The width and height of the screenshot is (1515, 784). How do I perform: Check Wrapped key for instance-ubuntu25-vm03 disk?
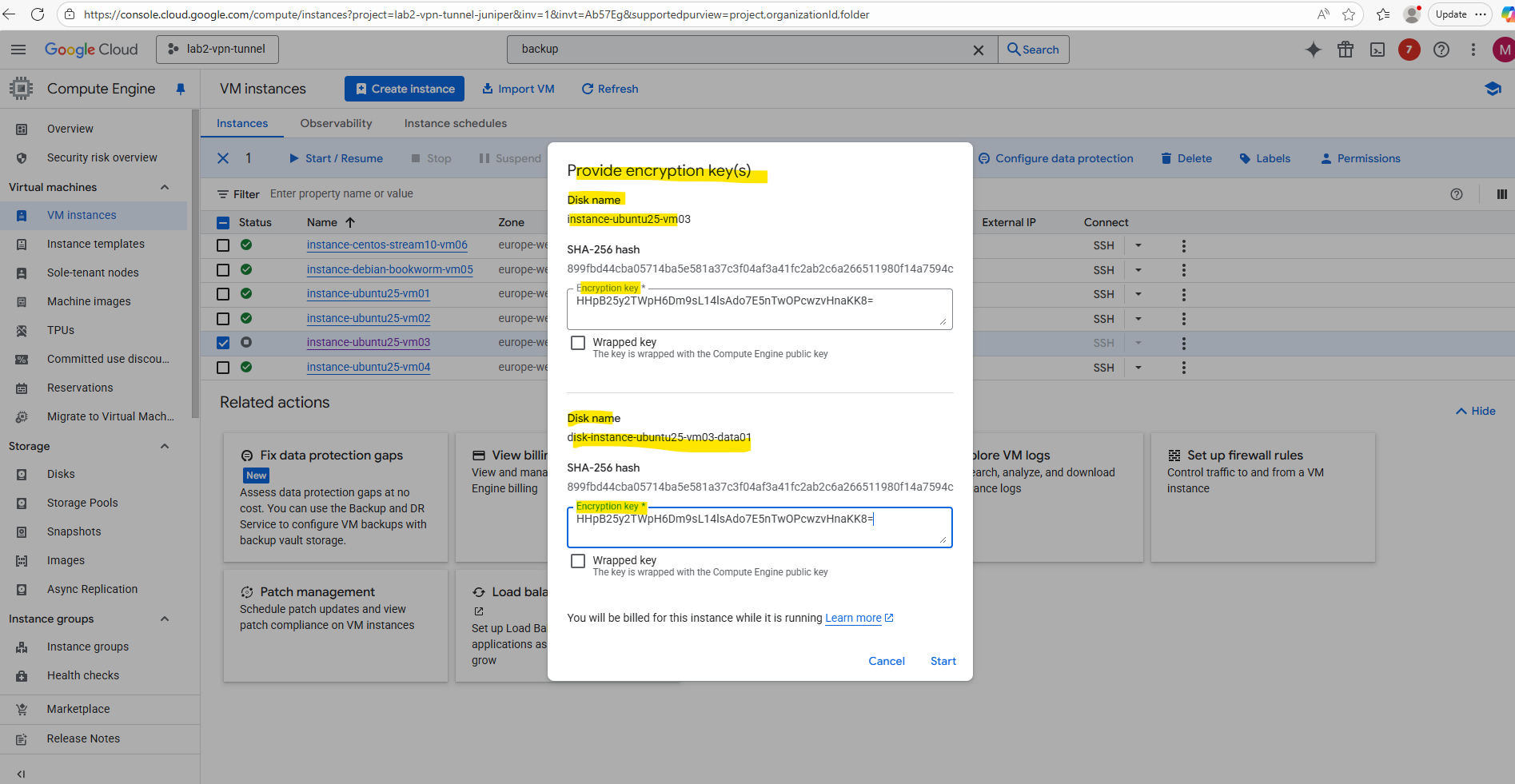(578, 343)
